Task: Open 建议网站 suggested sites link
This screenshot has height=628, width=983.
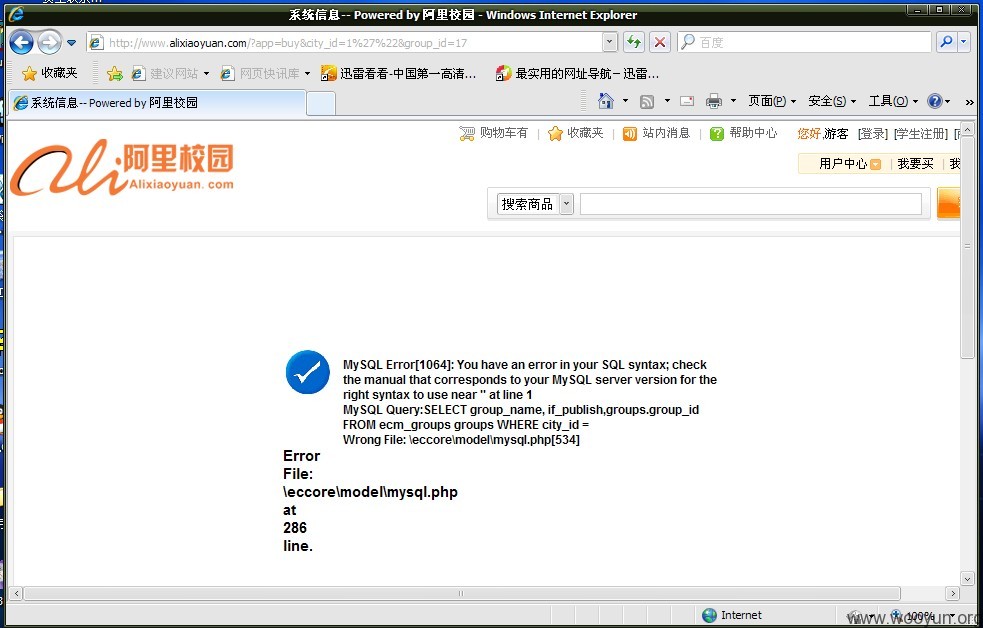Action: [x=165, y=73]
